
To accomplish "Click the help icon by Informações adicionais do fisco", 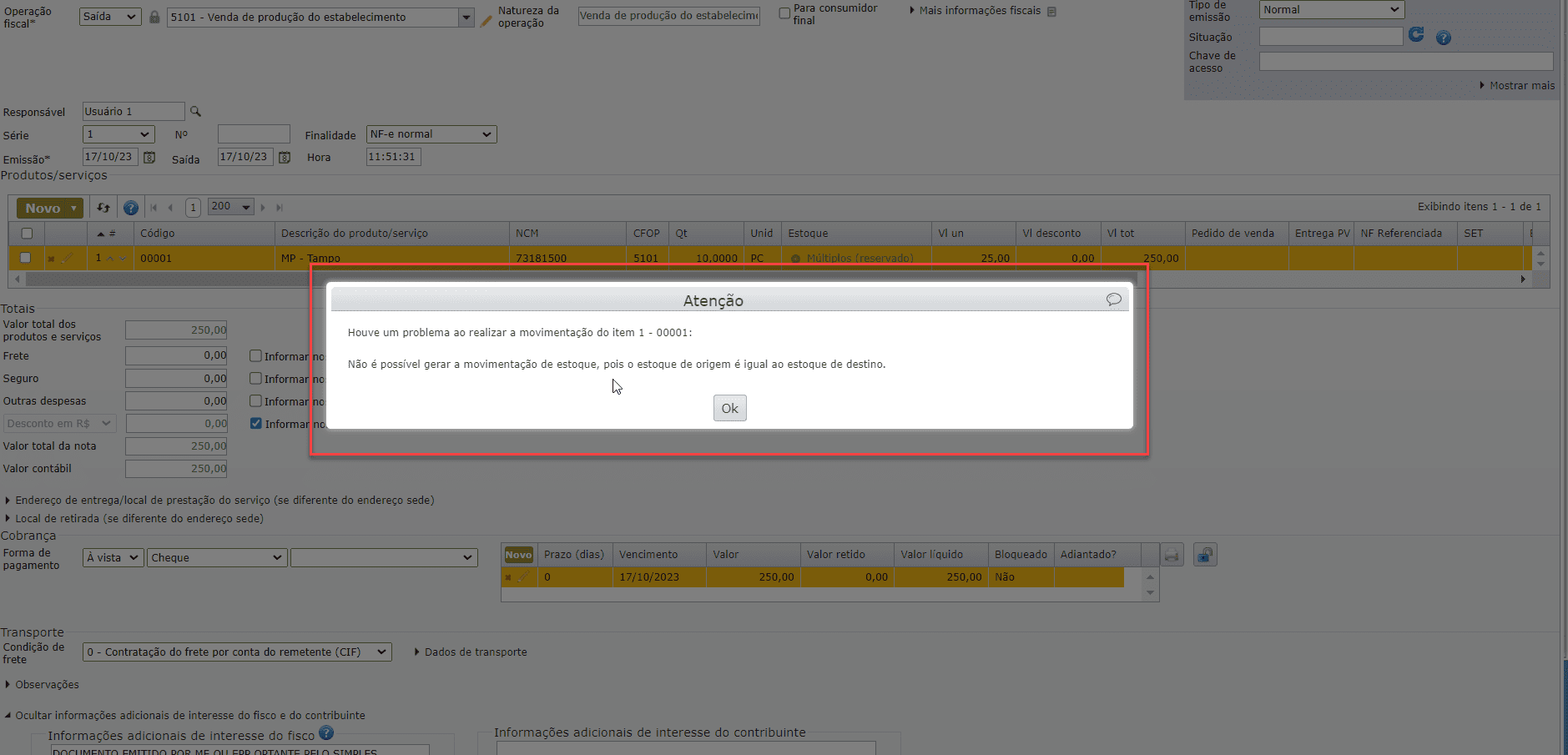I will (x=326, y=732).
